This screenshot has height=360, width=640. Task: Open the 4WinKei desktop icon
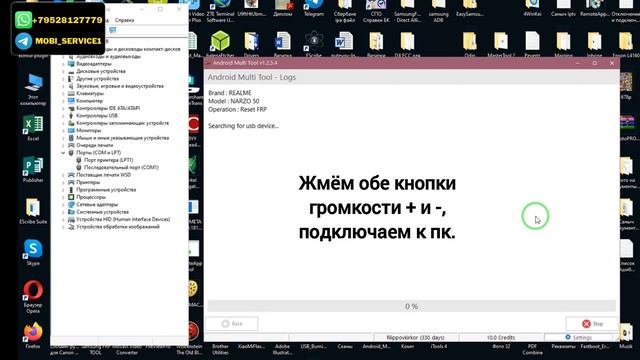[x=532, y=8]
